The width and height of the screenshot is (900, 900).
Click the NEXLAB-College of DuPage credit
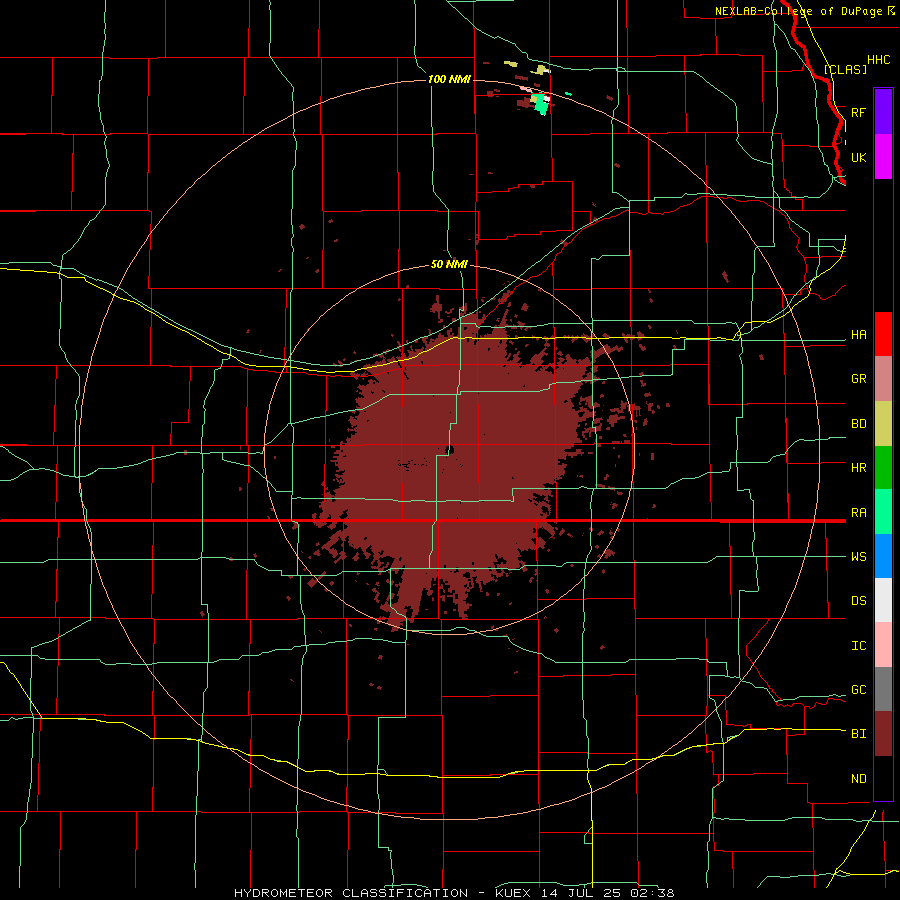point(798,11)
